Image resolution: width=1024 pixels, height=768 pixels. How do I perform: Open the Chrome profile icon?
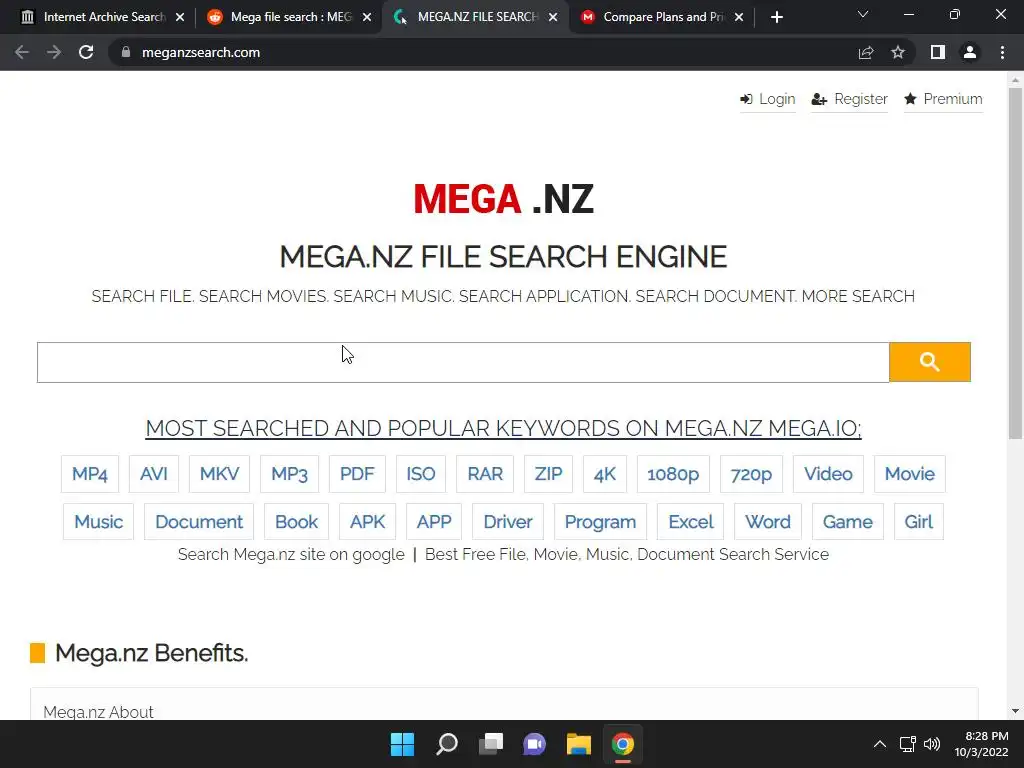point(970,52)
